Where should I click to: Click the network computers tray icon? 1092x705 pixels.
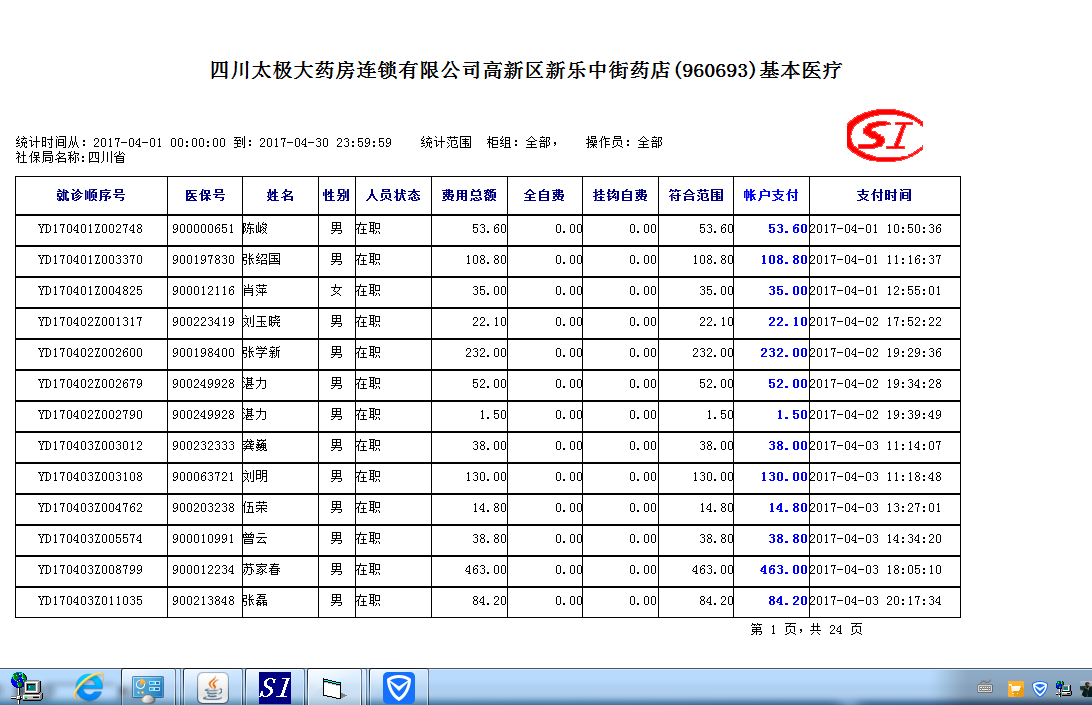(x=1063, y=689)
